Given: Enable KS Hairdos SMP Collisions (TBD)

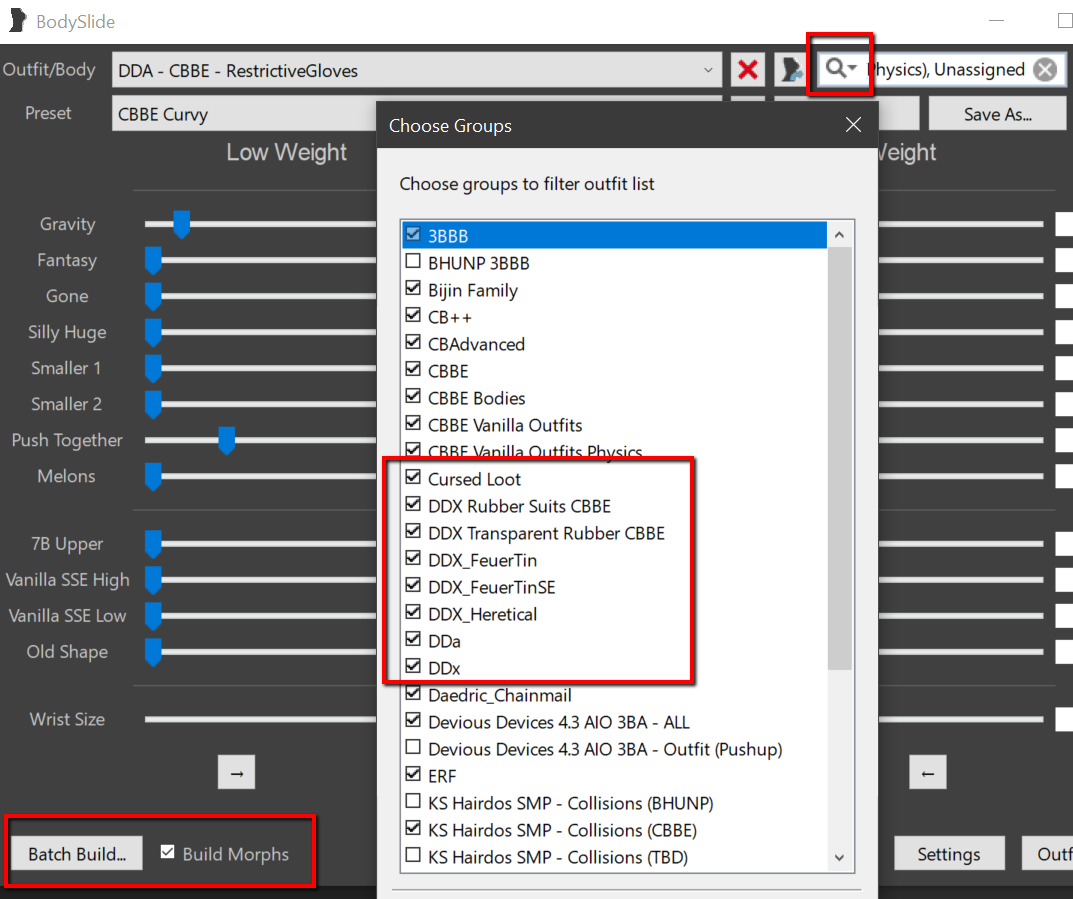Looking at the screenshot, I should pos(413,856).
